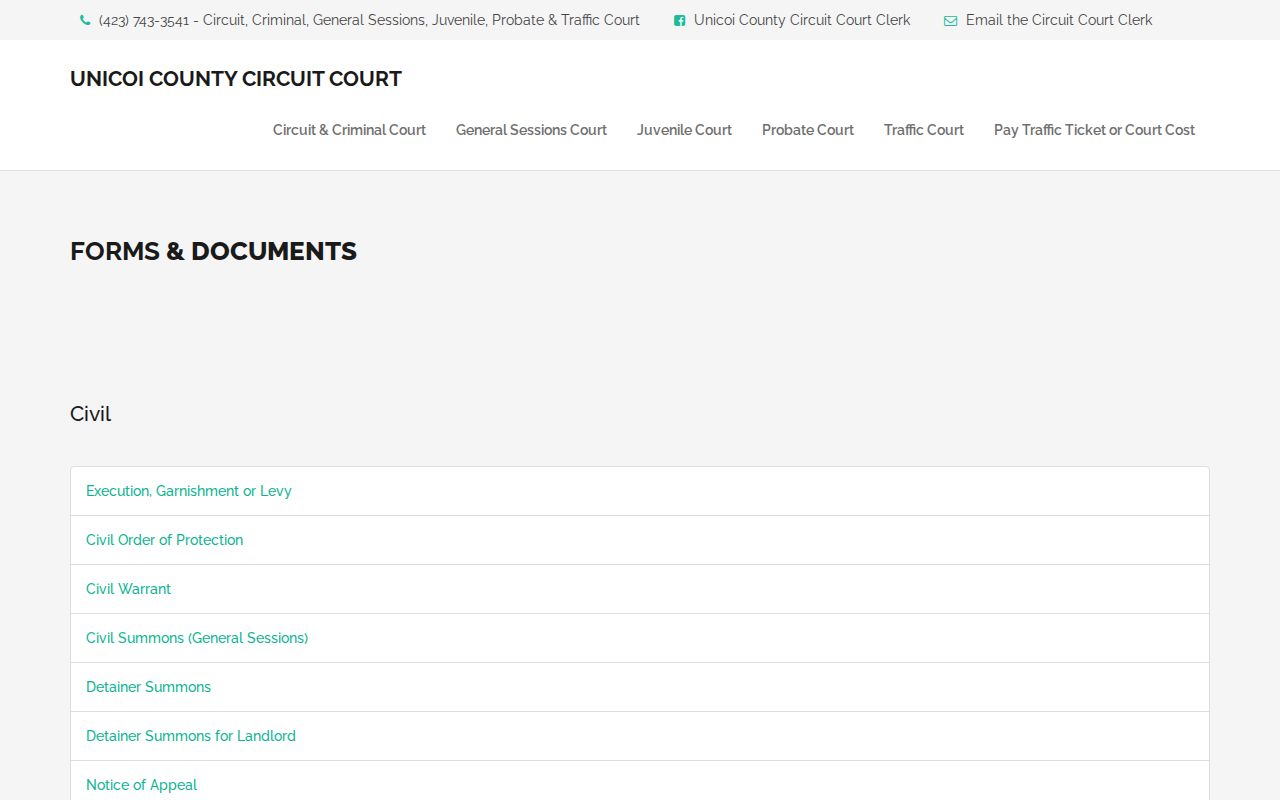Open Unicoi County Circuit Court Clerk Facebook link
The image size is (1280, 800).
tap(802, 20)
